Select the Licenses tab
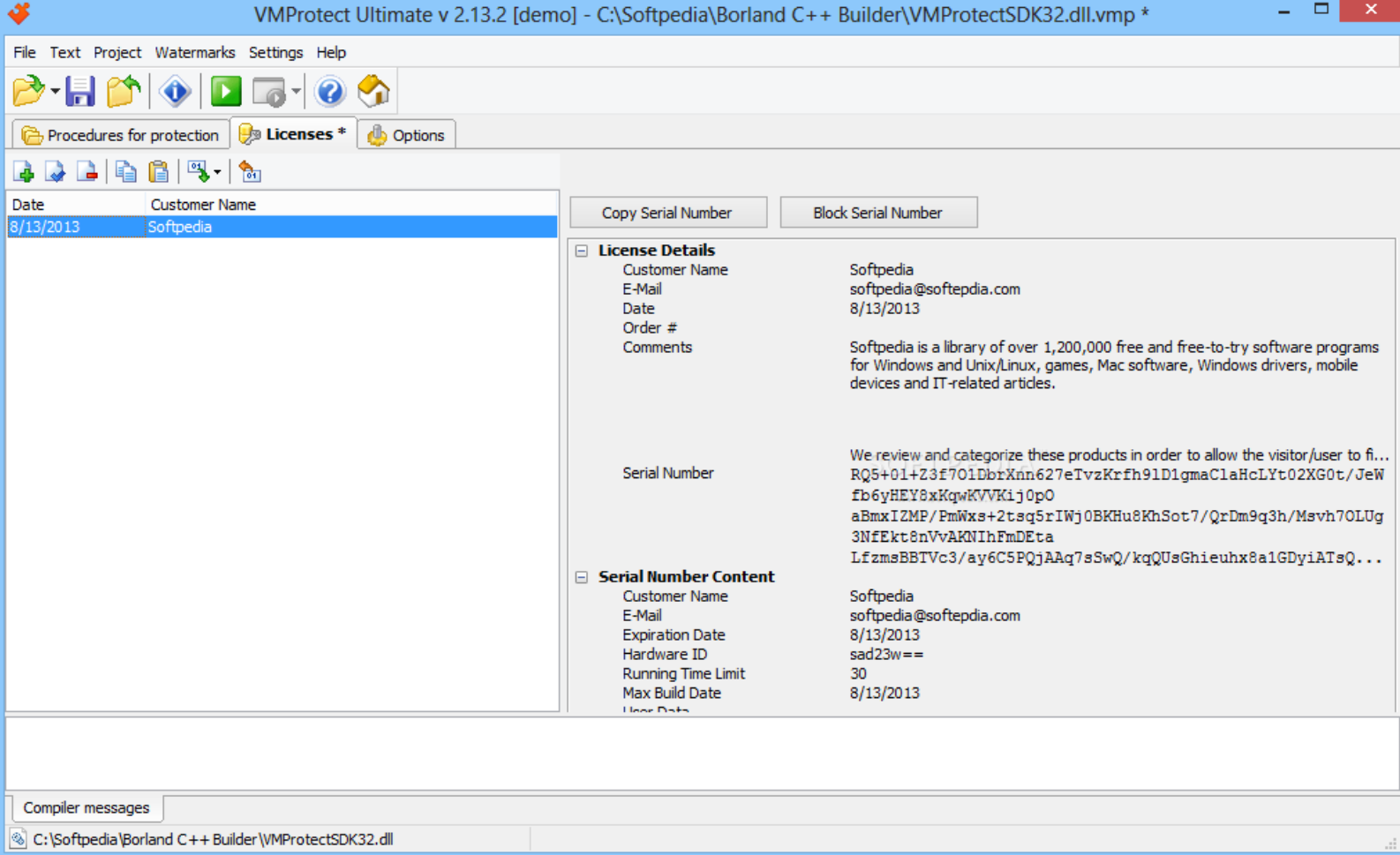This screenshot has width=1400, height=855. [x=293, y=133]
